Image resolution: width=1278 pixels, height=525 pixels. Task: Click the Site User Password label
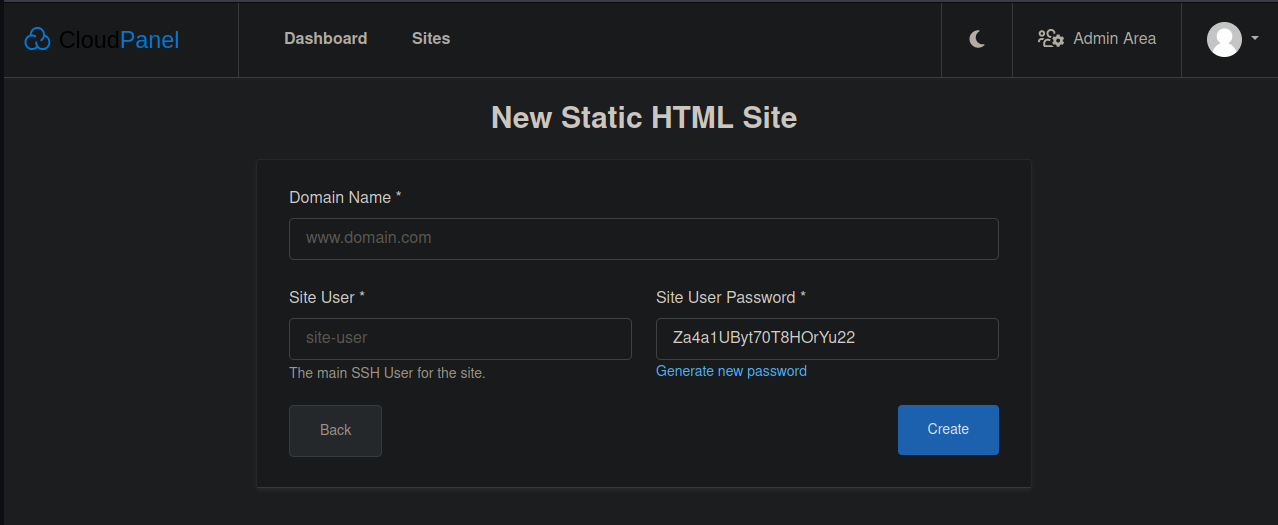(x=731, y=298)
